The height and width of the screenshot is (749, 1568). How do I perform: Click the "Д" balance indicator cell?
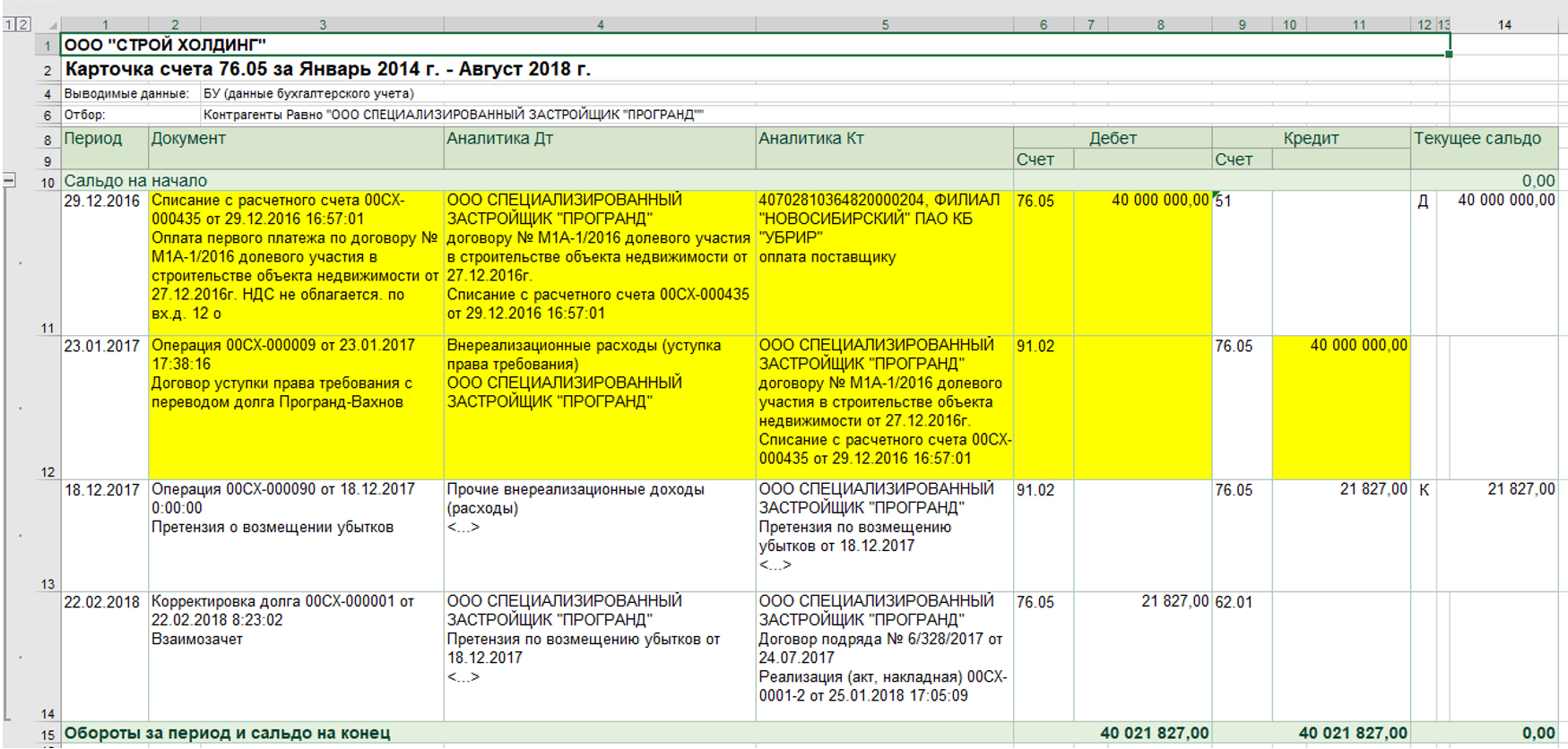coord(1424,263)
